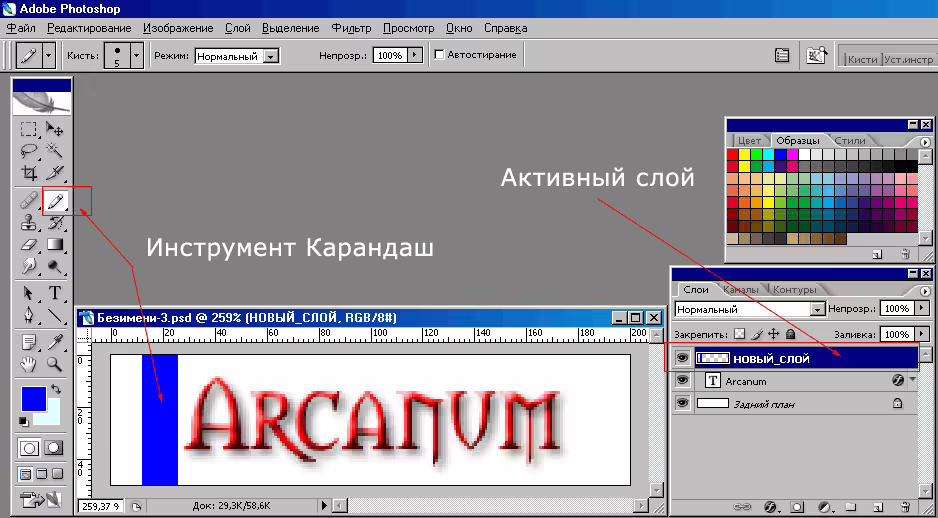Select the Clone Stamp tool
This screenshot has width=938, height=518.
point(28,223)
